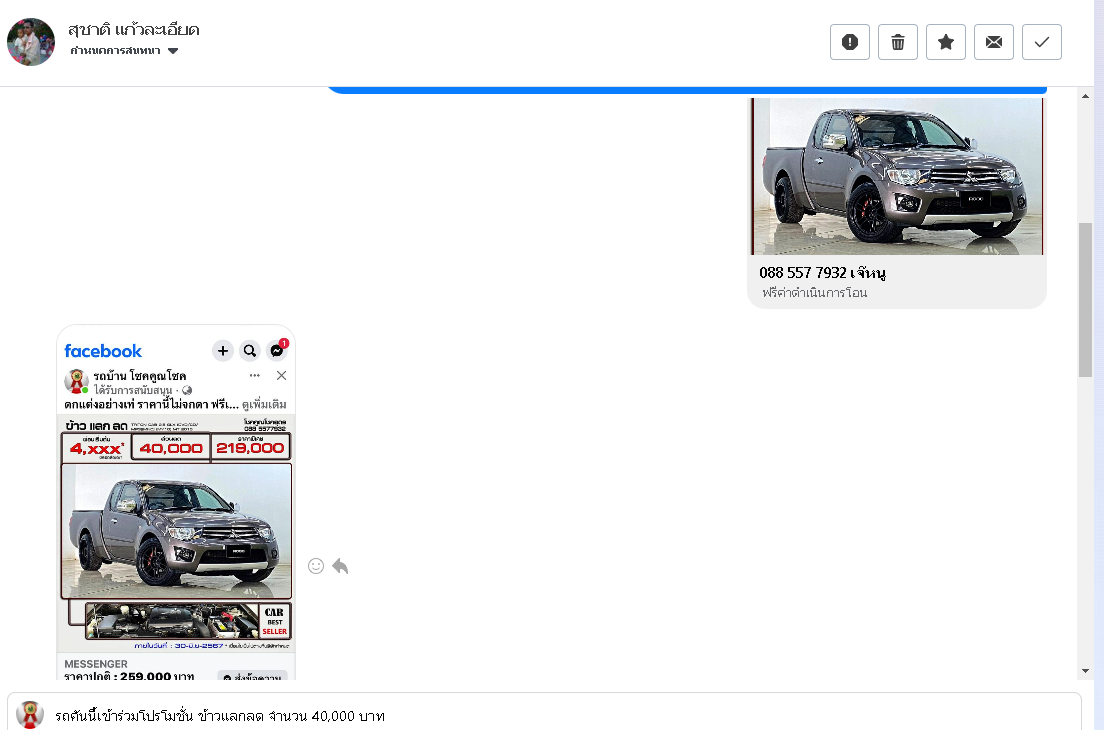This screenshot has width=1104, height=730.
Task: Mark conversation done with checkmark icon
Action: click(1042, 42)
